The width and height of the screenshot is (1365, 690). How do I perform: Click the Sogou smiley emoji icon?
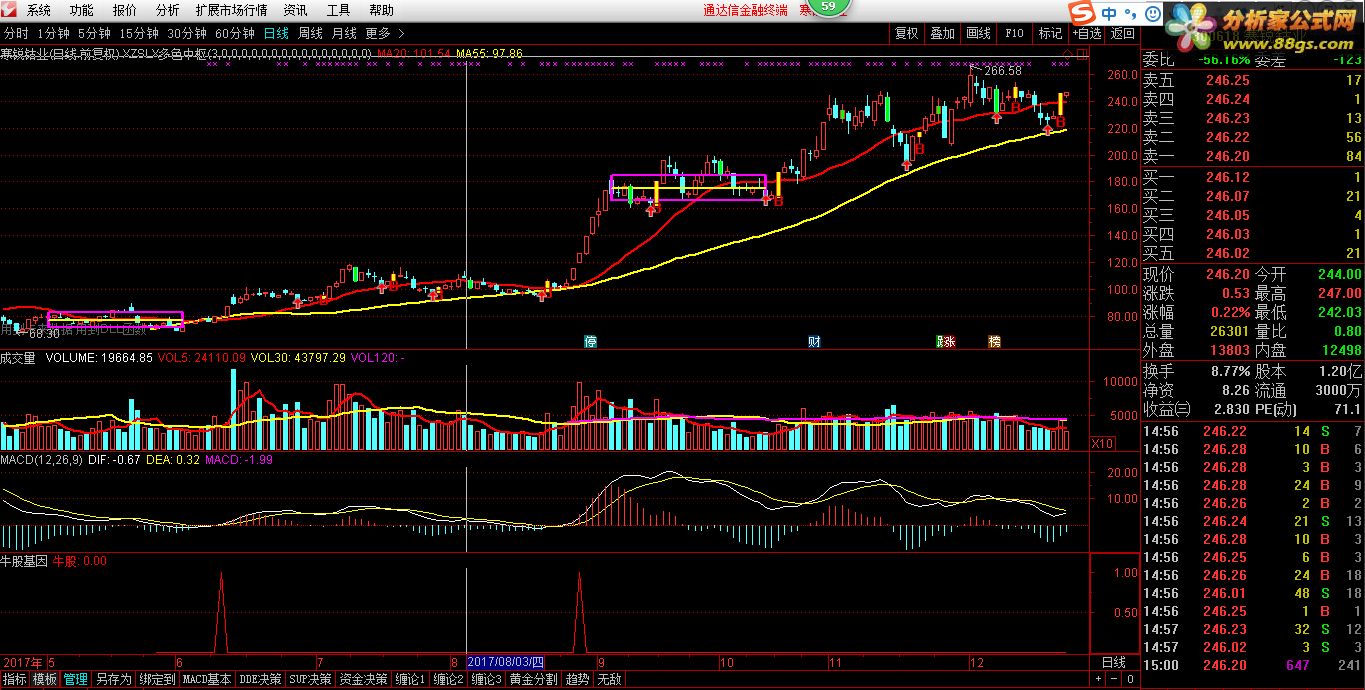tap(1151, 14)
